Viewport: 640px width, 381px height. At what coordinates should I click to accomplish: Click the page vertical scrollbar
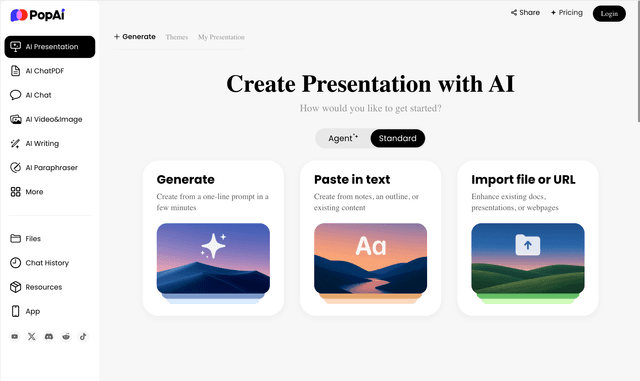point(638,61)
